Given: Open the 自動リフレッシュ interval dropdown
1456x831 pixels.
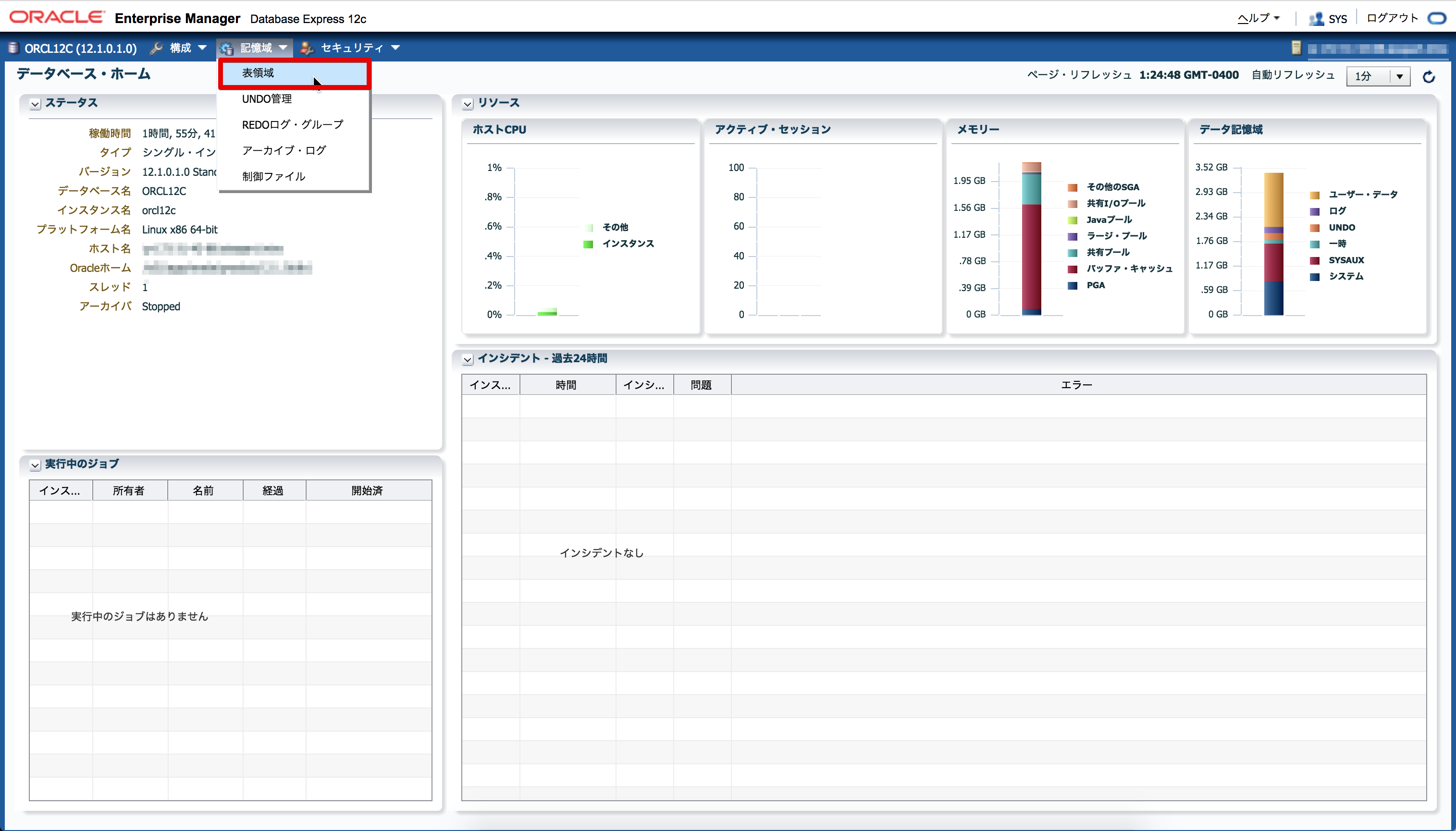Looking at the screenshot, I should (1399, 76).
